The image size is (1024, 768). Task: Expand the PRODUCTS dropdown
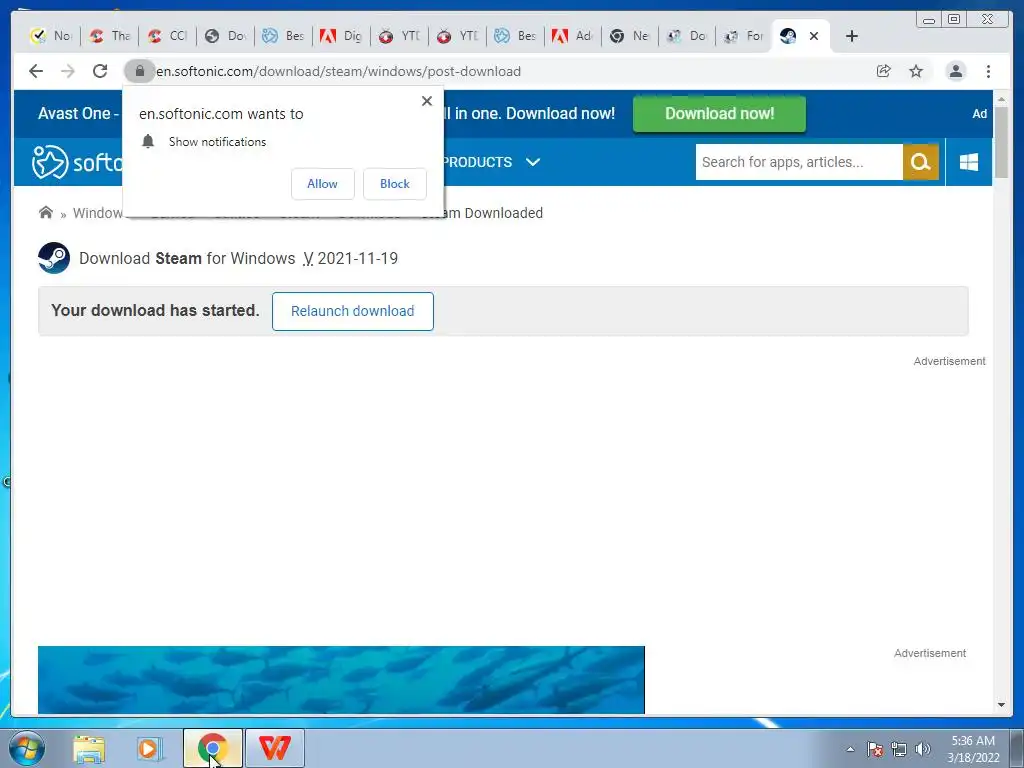[492, 162]
